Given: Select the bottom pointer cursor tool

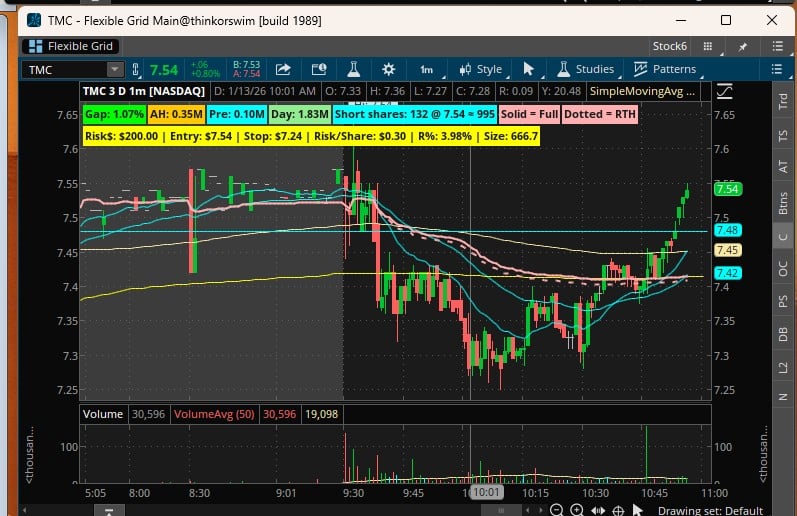Looking at the screenshot, I should 637,510.
